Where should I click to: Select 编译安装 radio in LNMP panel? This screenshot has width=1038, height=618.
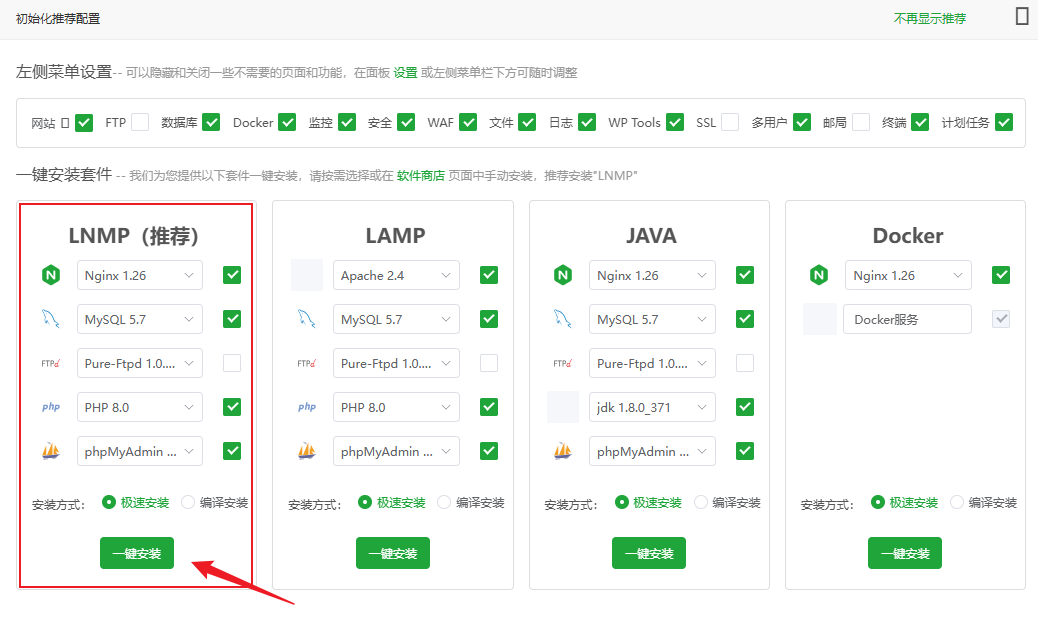[189, 502]
